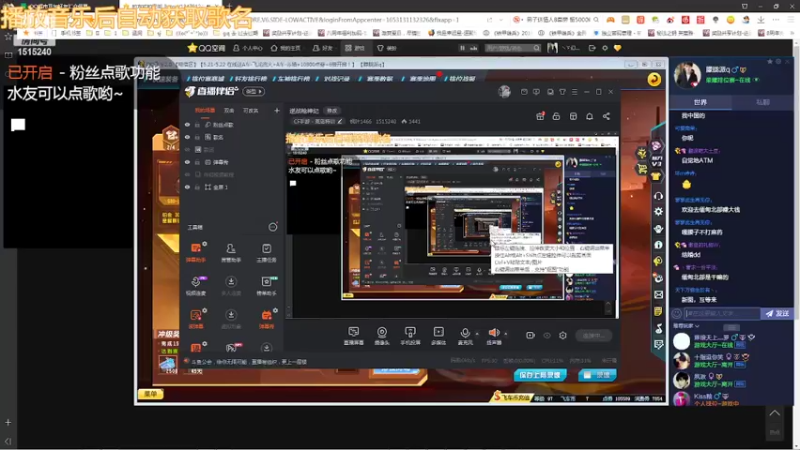Add the 手机投屏 phone-cast source

(410, 336)
